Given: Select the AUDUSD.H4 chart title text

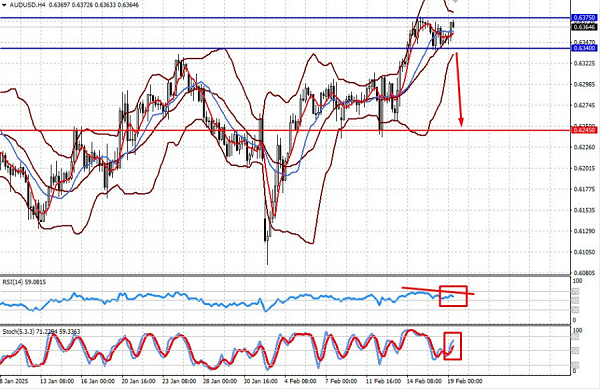Looking at the screenshot, I should [x=26, y=5].
